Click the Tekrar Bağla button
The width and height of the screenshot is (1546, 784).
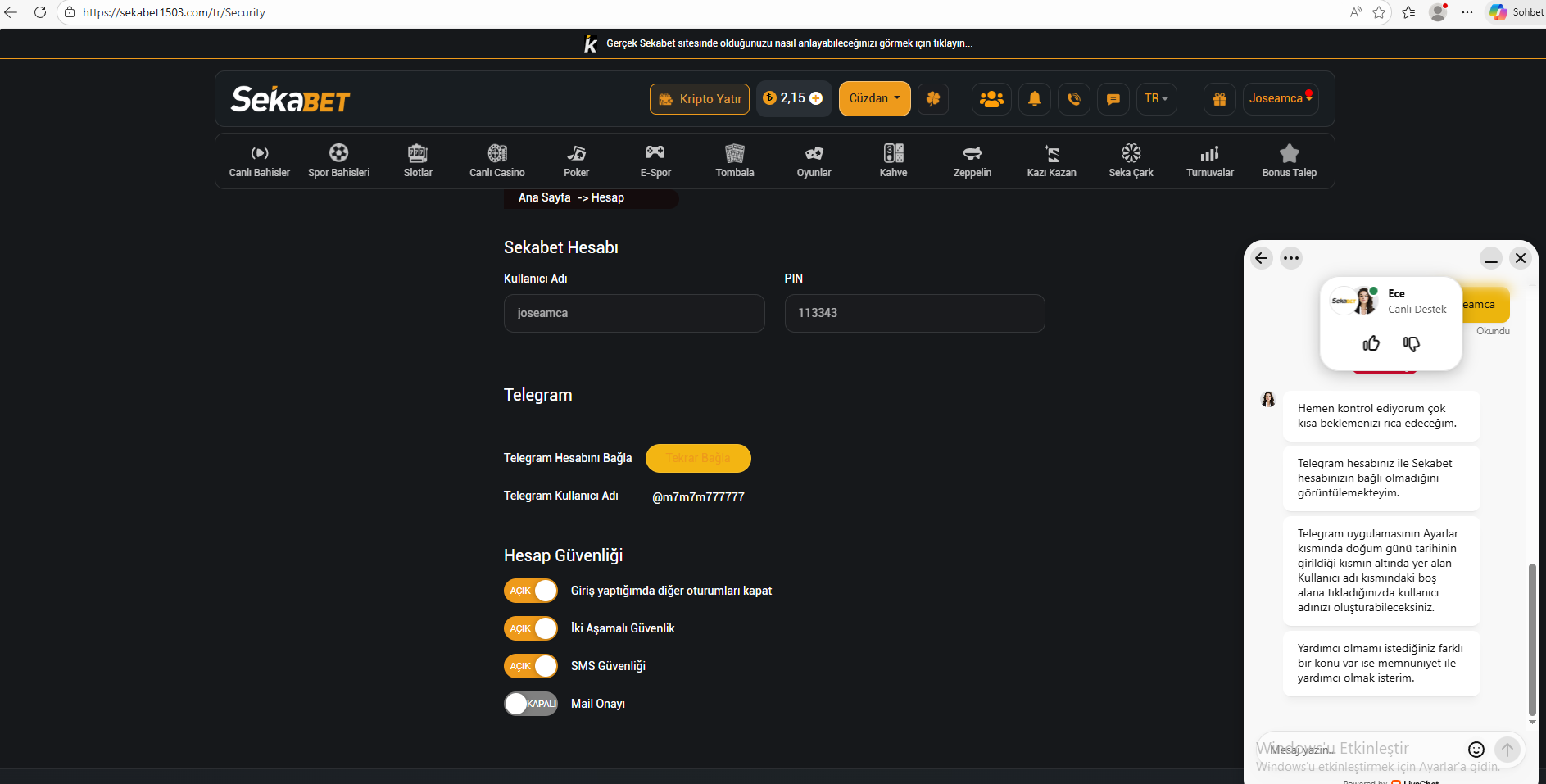tap(698, 458)
